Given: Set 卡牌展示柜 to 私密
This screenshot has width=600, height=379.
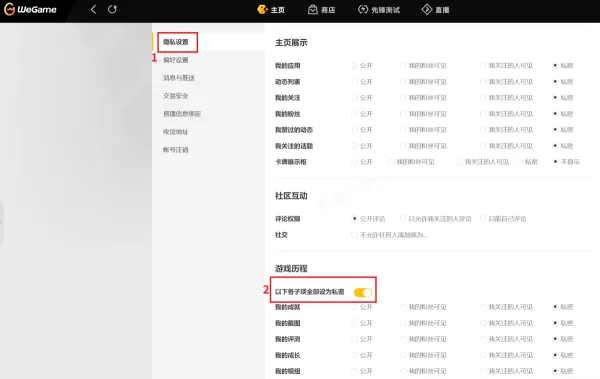Looking at the screenshot, I should 519,162.
